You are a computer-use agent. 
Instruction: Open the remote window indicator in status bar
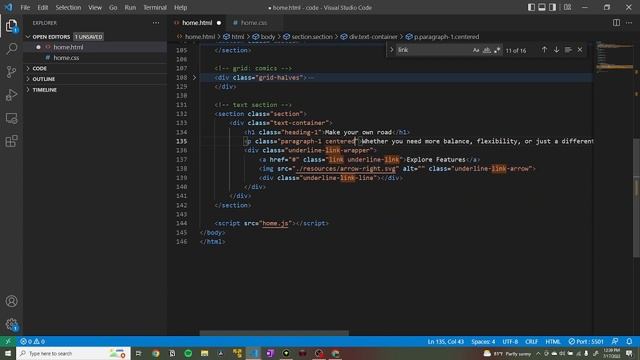[8, 342]
